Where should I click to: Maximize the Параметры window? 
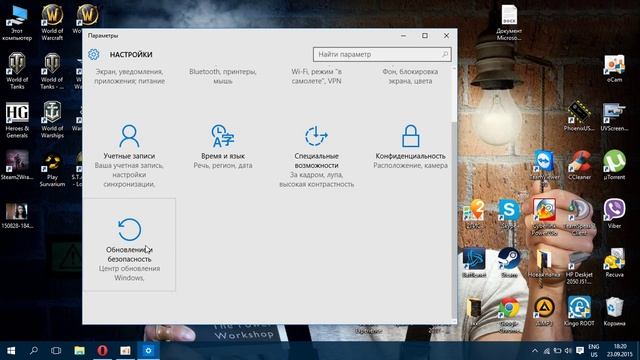click(425, 36)
